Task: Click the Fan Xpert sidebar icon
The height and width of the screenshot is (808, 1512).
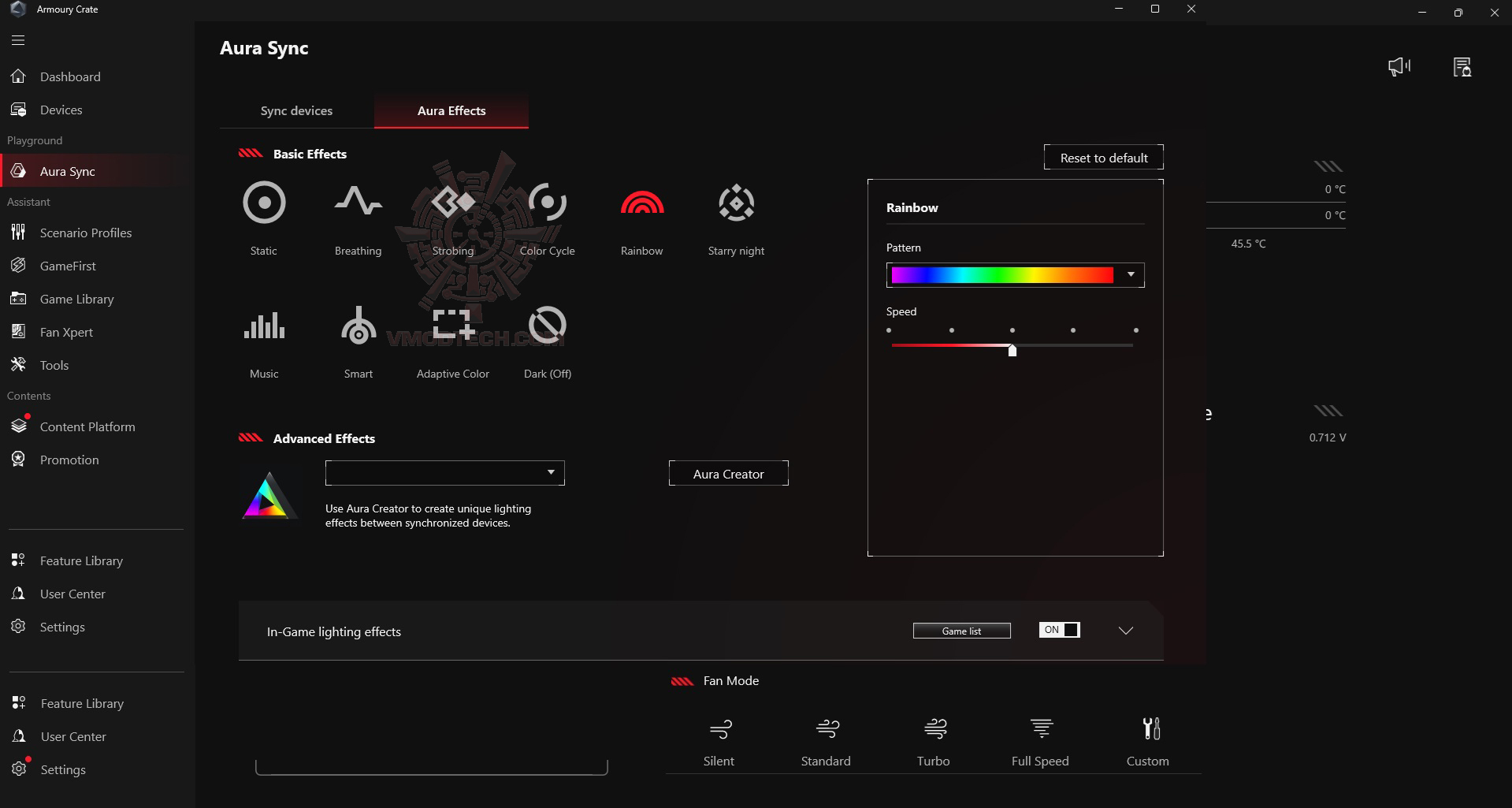Action: coord(18,332)
